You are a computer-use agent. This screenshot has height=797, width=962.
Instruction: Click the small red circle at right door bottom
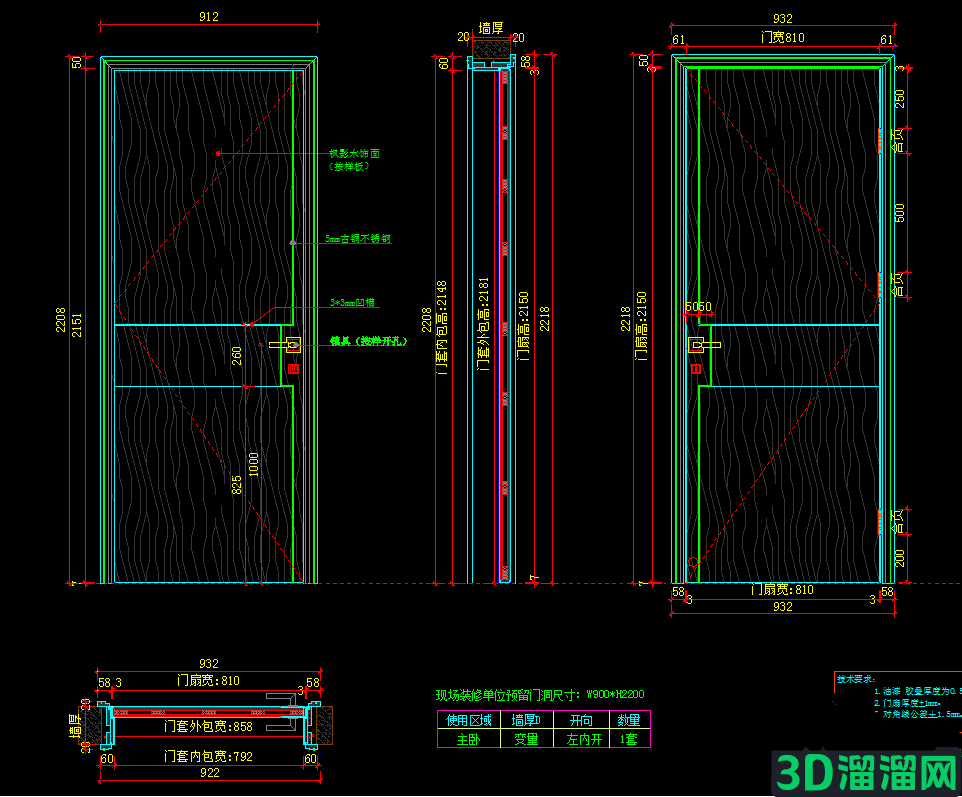click(x=693, y=562)
